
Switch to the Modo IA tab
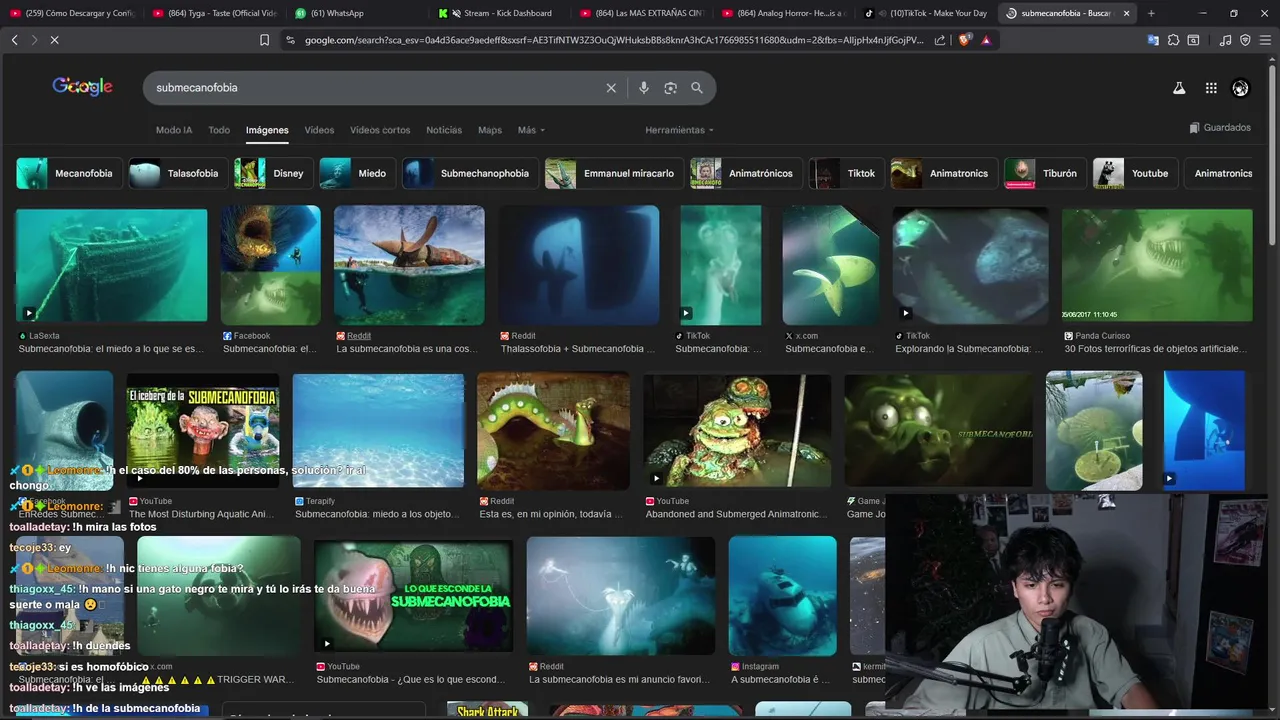pyautogui.click(x=174, y=130)
